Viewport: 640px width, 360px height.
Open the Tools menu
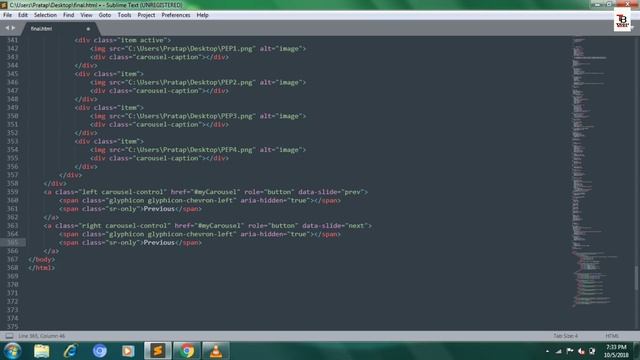click(x=124, y=15)
